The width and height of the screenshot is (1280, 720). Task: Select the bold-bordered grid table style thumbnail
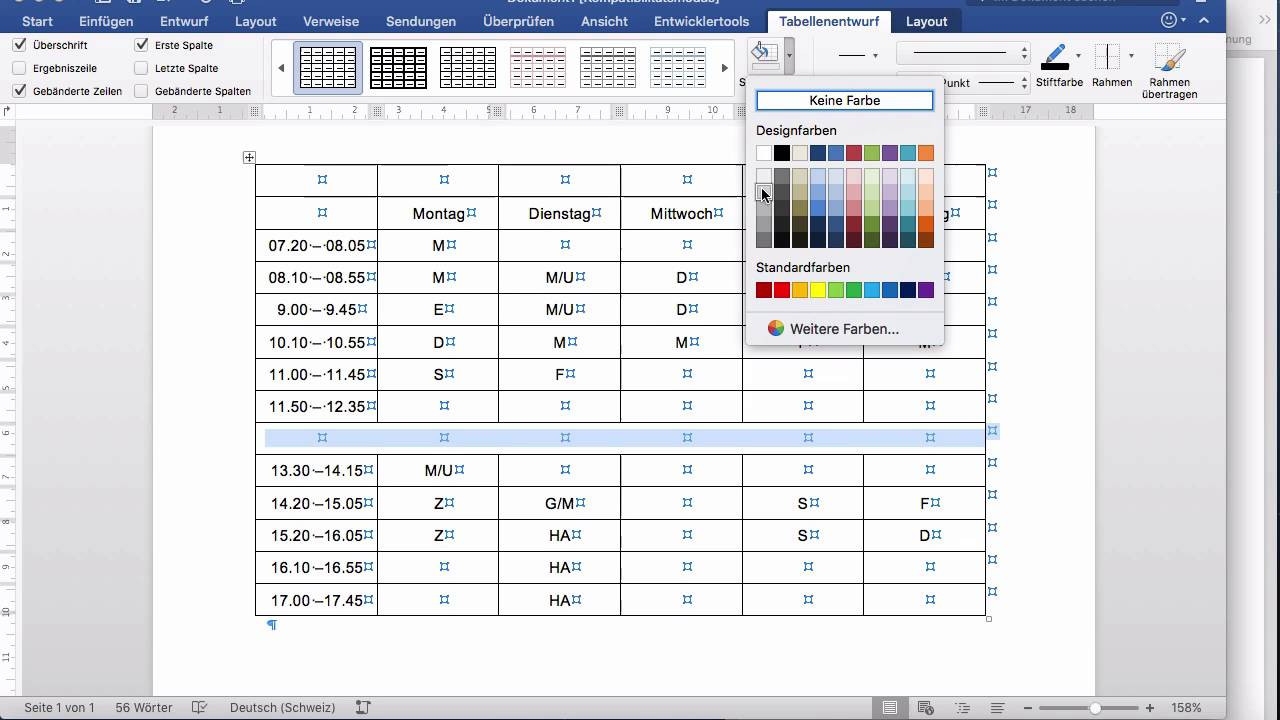click(x=398, y=67)
